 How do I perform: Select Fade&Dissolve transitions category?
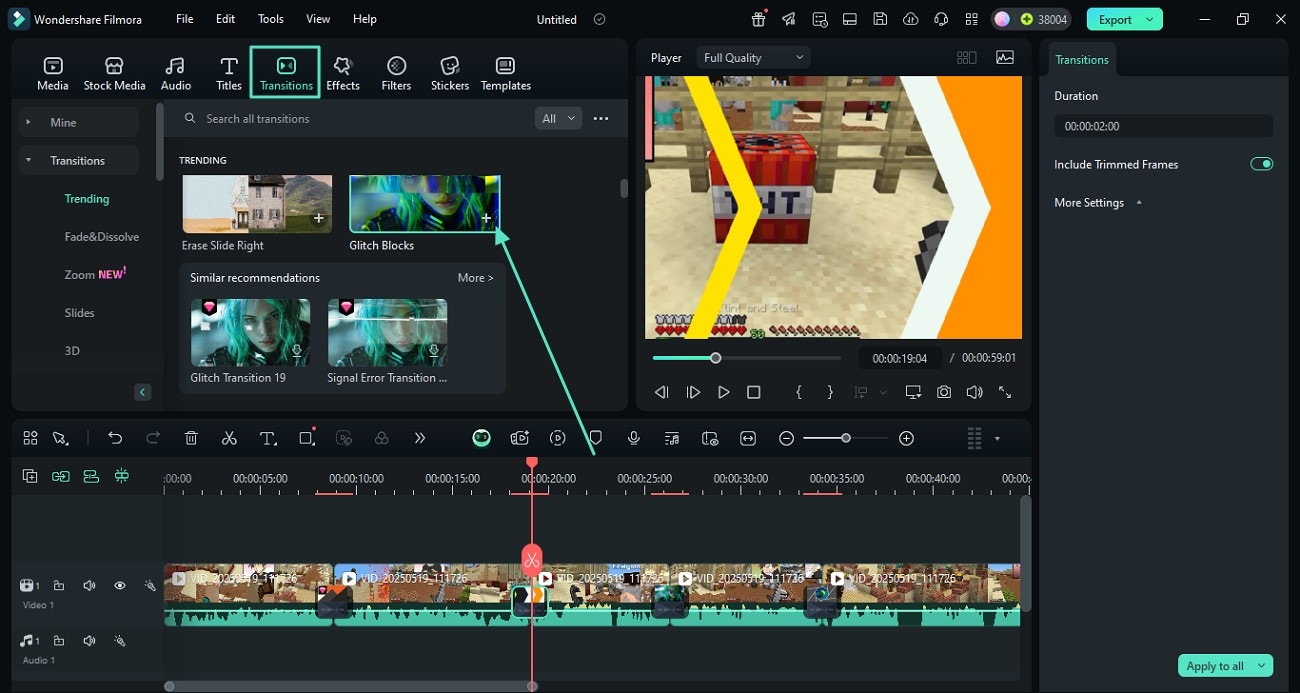click(102, 237)
